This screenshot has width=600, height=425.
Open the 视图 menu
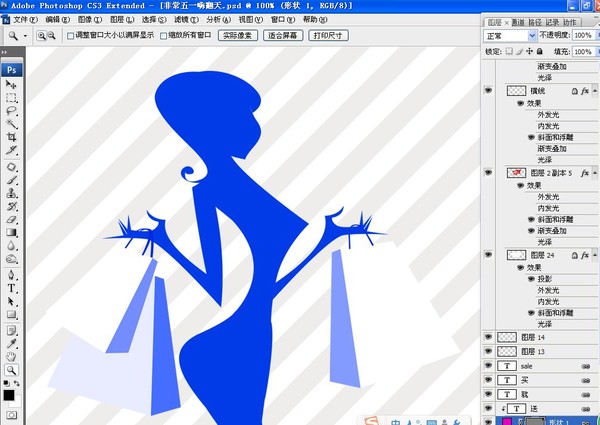click(x=251, y=20)
